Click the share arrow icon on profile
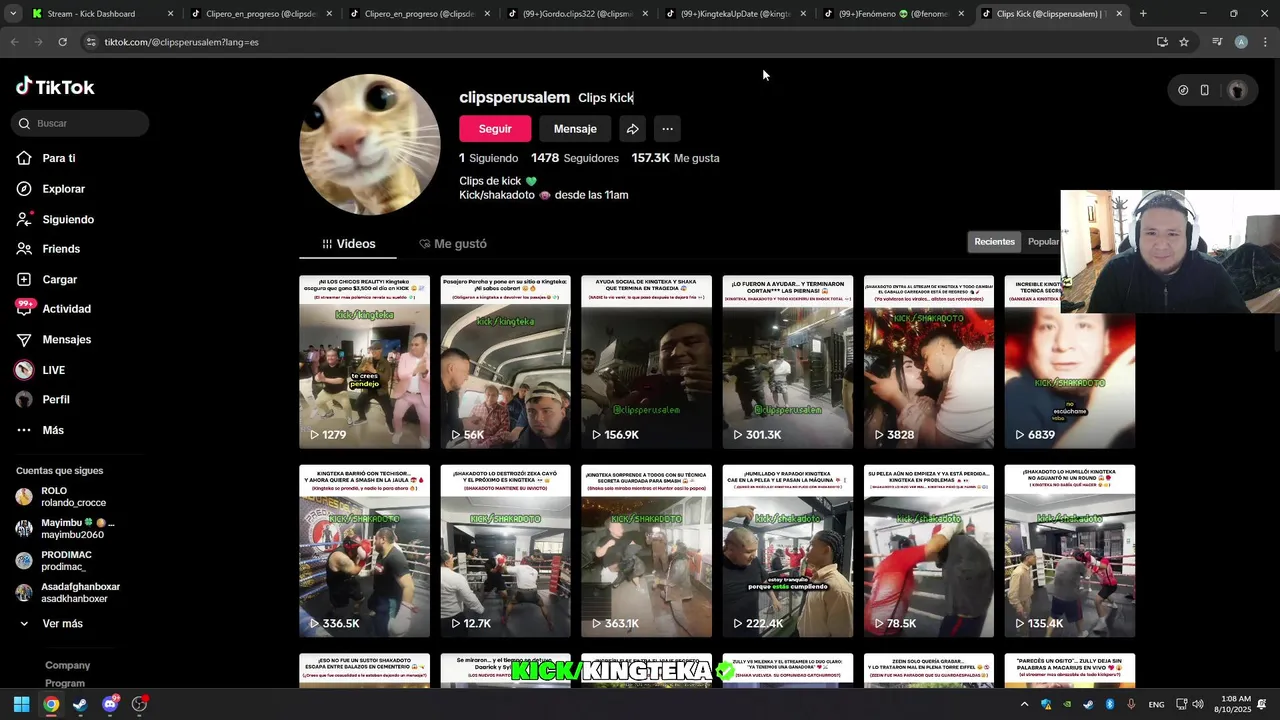Screen dimensions: 1280x720 point(632,129)
